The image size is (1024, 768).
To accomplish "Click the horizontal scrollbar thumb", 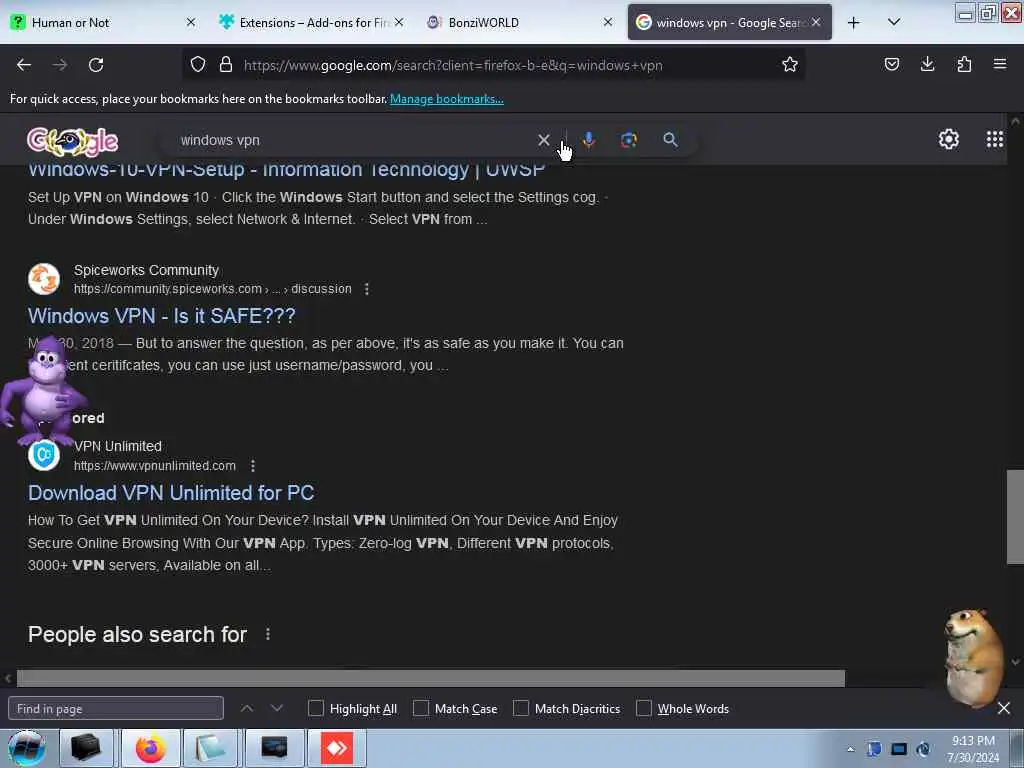I will (x=430, y=678).
